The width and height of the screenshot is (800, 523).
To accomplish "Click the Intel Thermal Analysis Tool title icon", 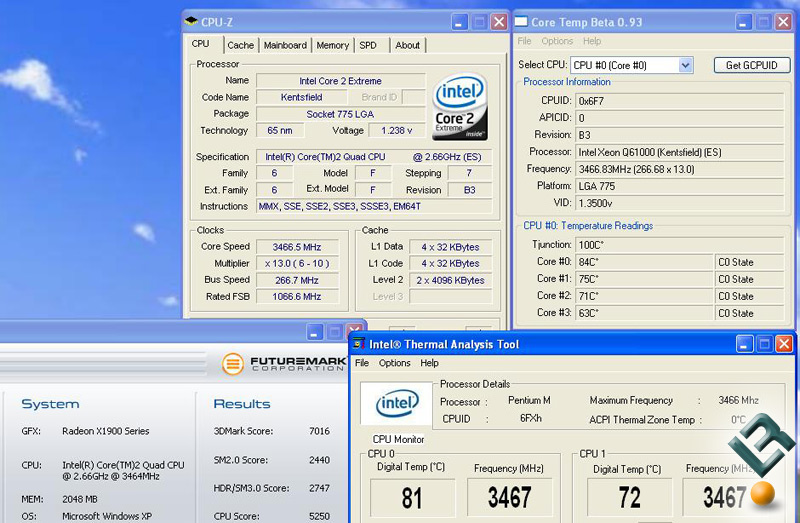I will (359, 344).
